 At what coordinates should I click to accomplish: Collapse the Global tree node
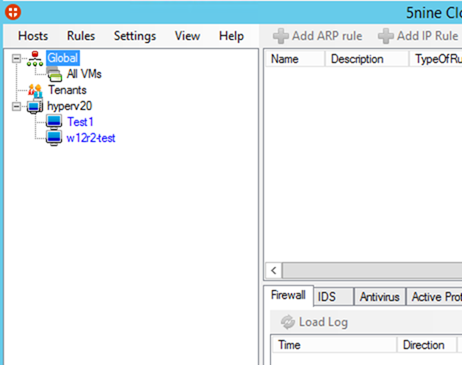tap(16, 59)
